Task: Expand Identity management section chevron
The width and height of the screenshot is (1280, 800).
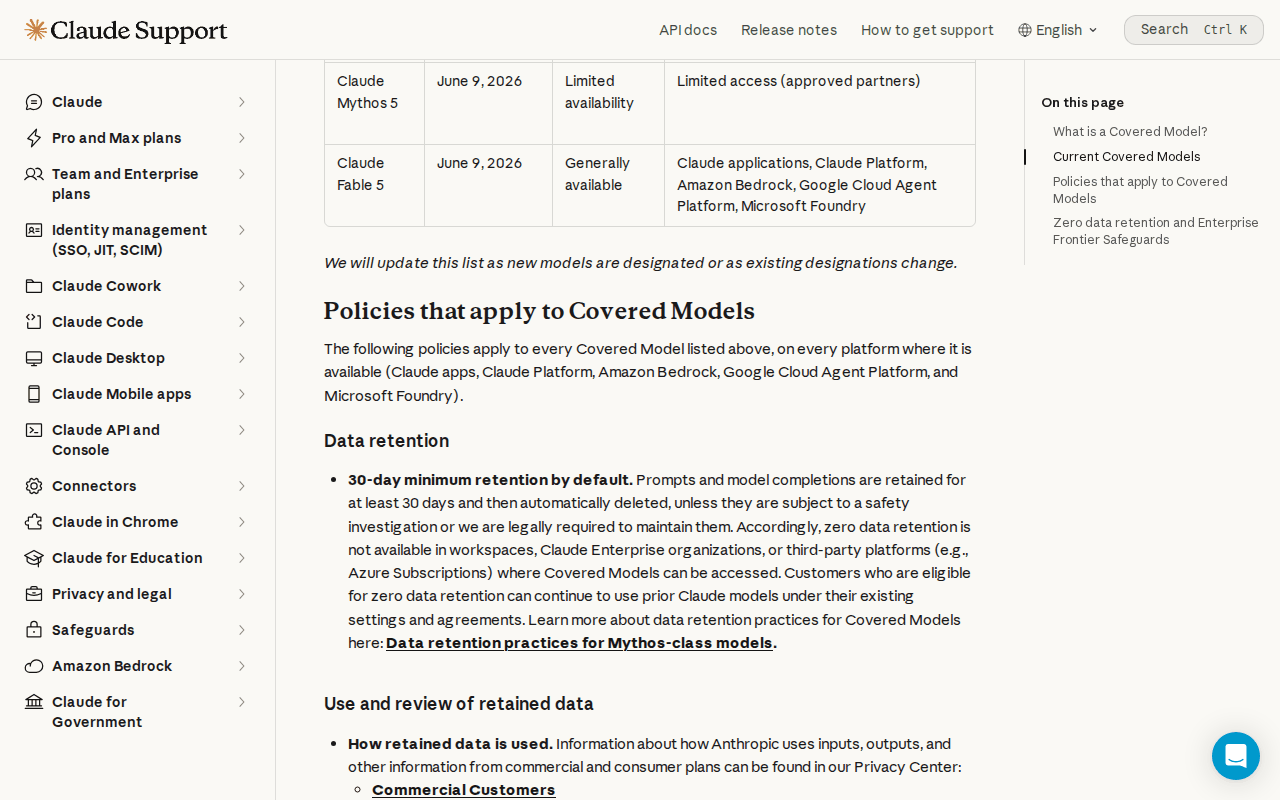Action: click(x=241, y=230)
